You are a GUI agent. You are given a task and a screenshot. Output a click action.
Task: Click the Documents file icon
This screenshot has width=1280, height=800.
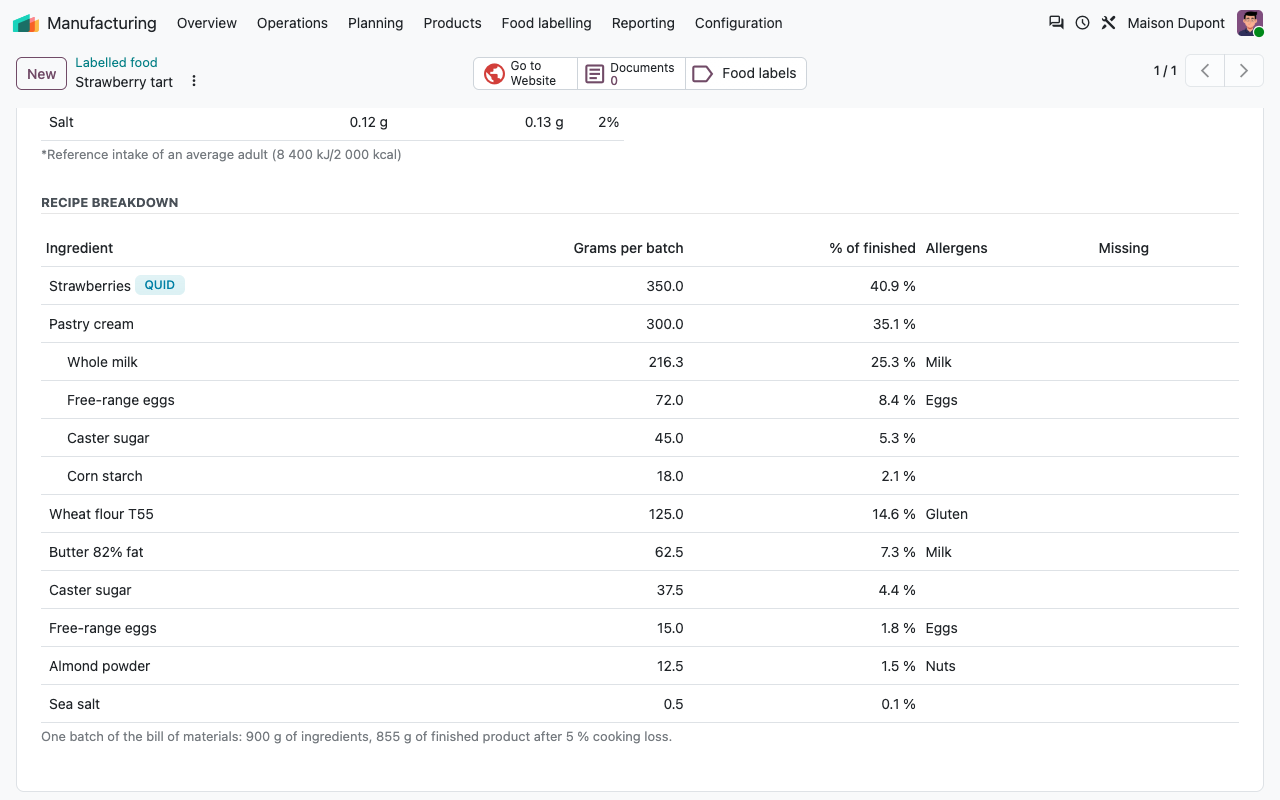tap(595, 73)
